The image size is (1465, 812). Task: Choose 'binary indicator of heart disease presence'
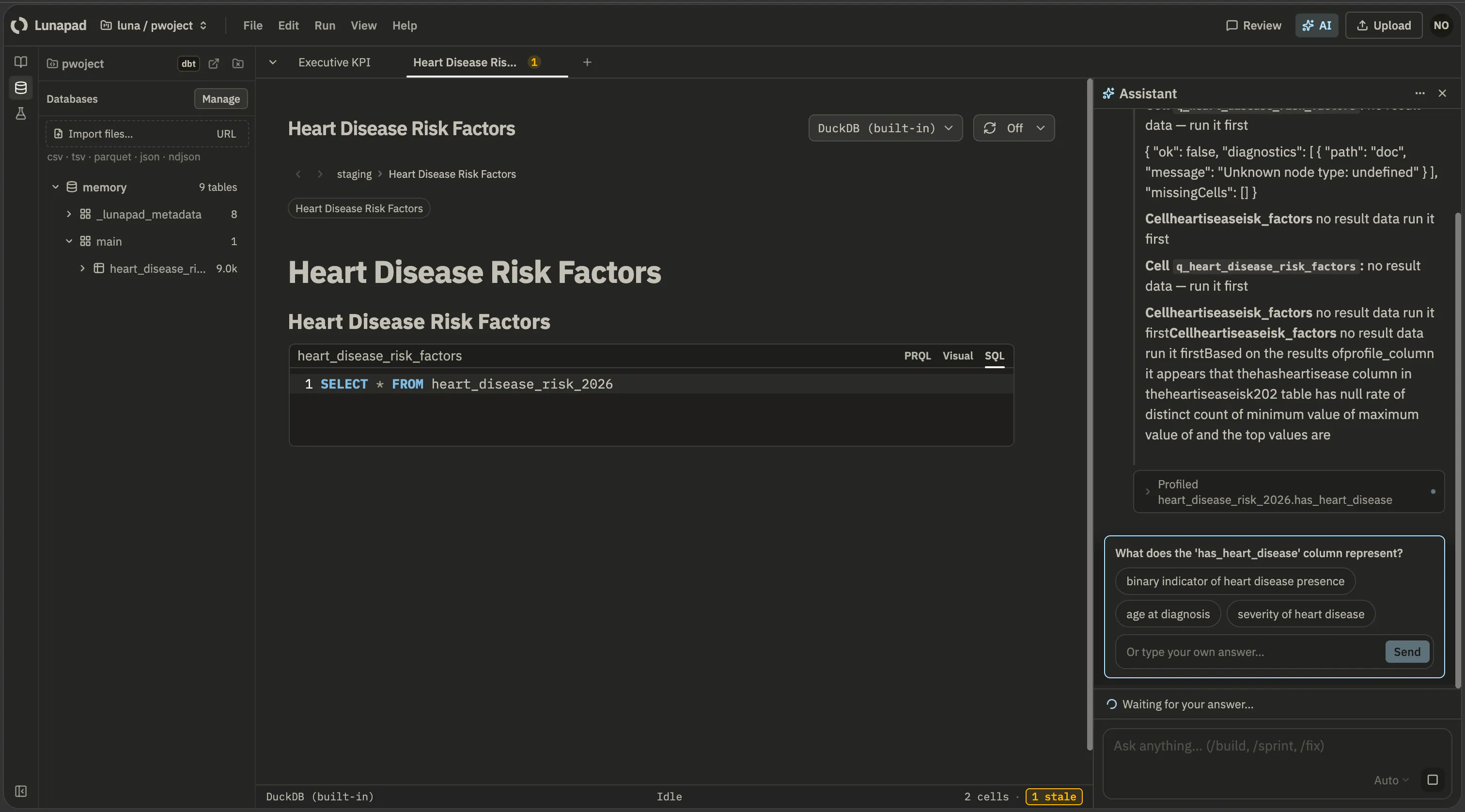click(1235, 581)
